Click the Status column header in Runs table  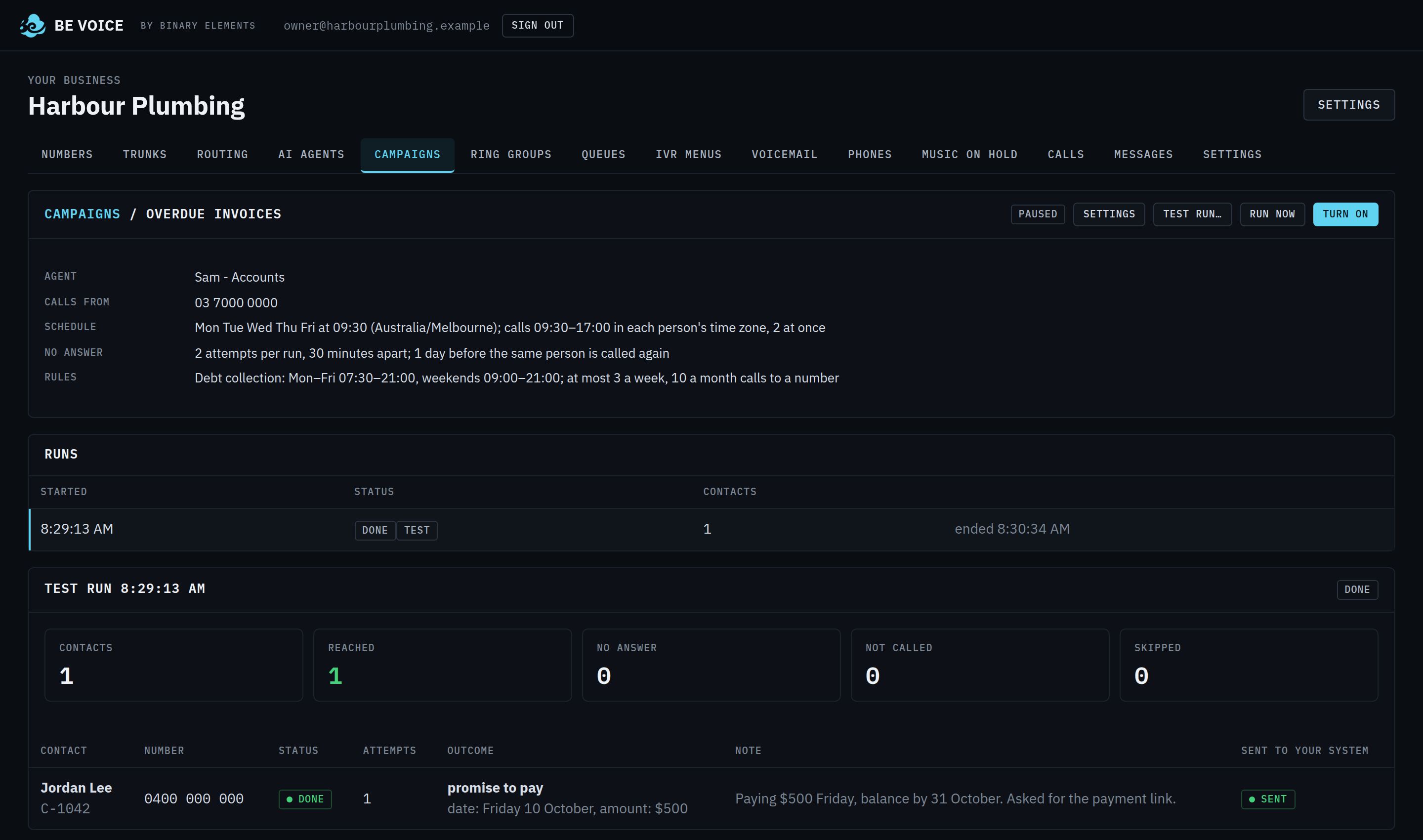(374, 492)
